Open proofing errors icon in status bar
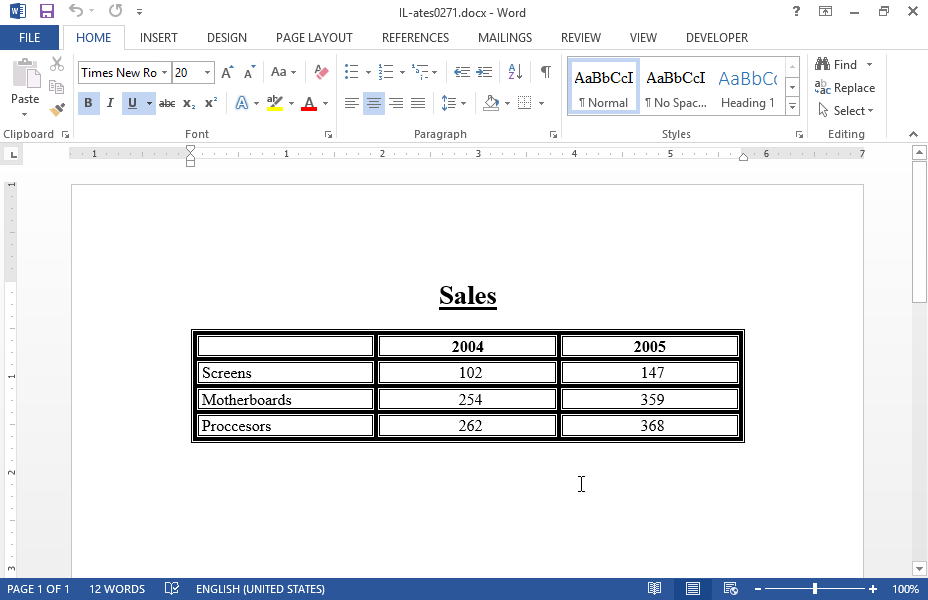The image size is (928, 600). [172, 589]
